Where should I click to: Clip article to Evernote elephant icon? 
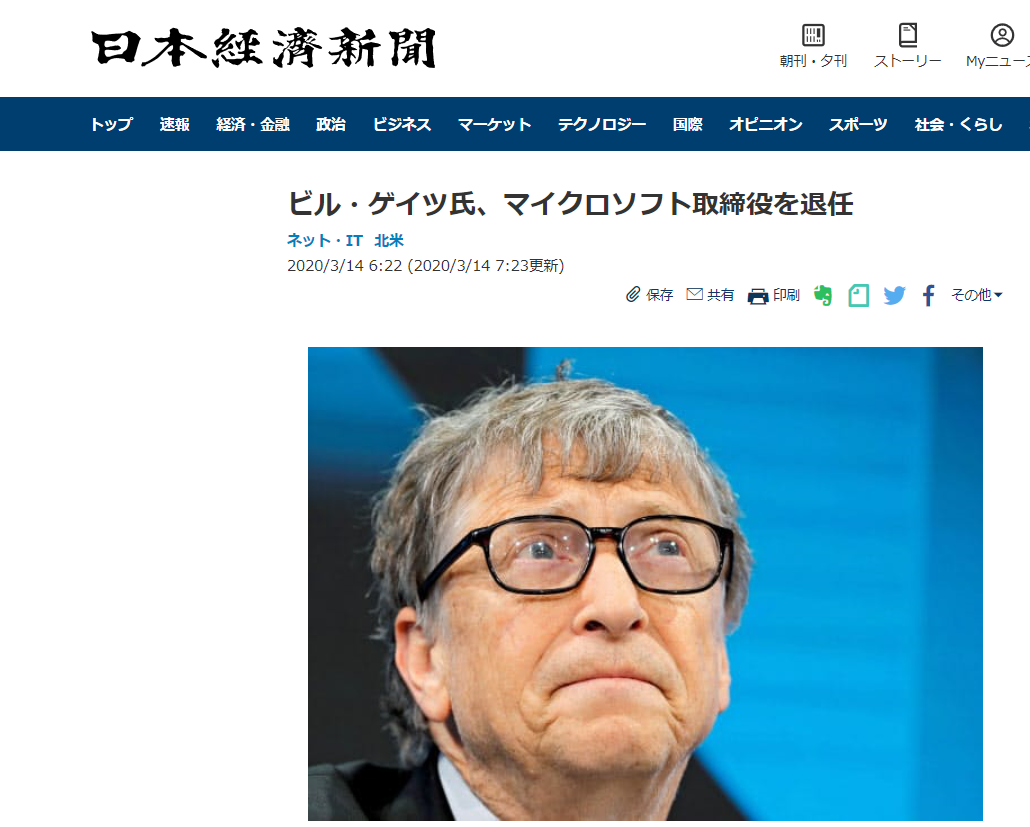(x=822, y=295)
